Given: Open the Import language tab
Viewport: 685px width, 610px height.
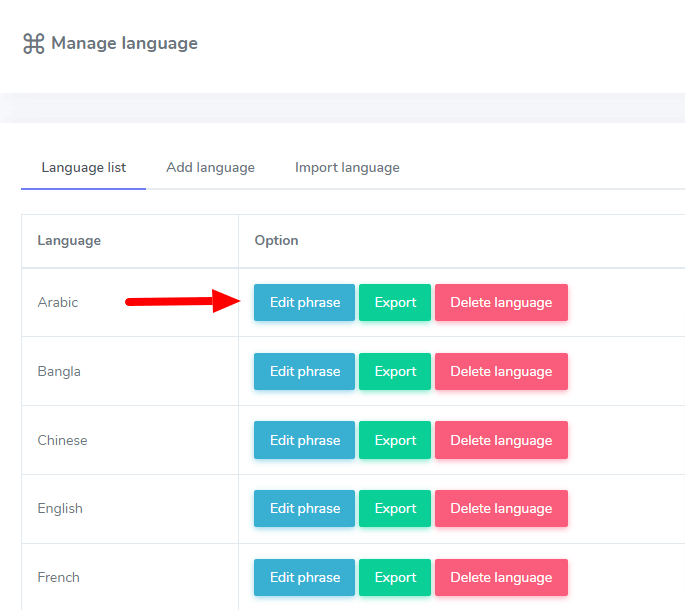Looking at the screenshot, I should tap(347, 168).
